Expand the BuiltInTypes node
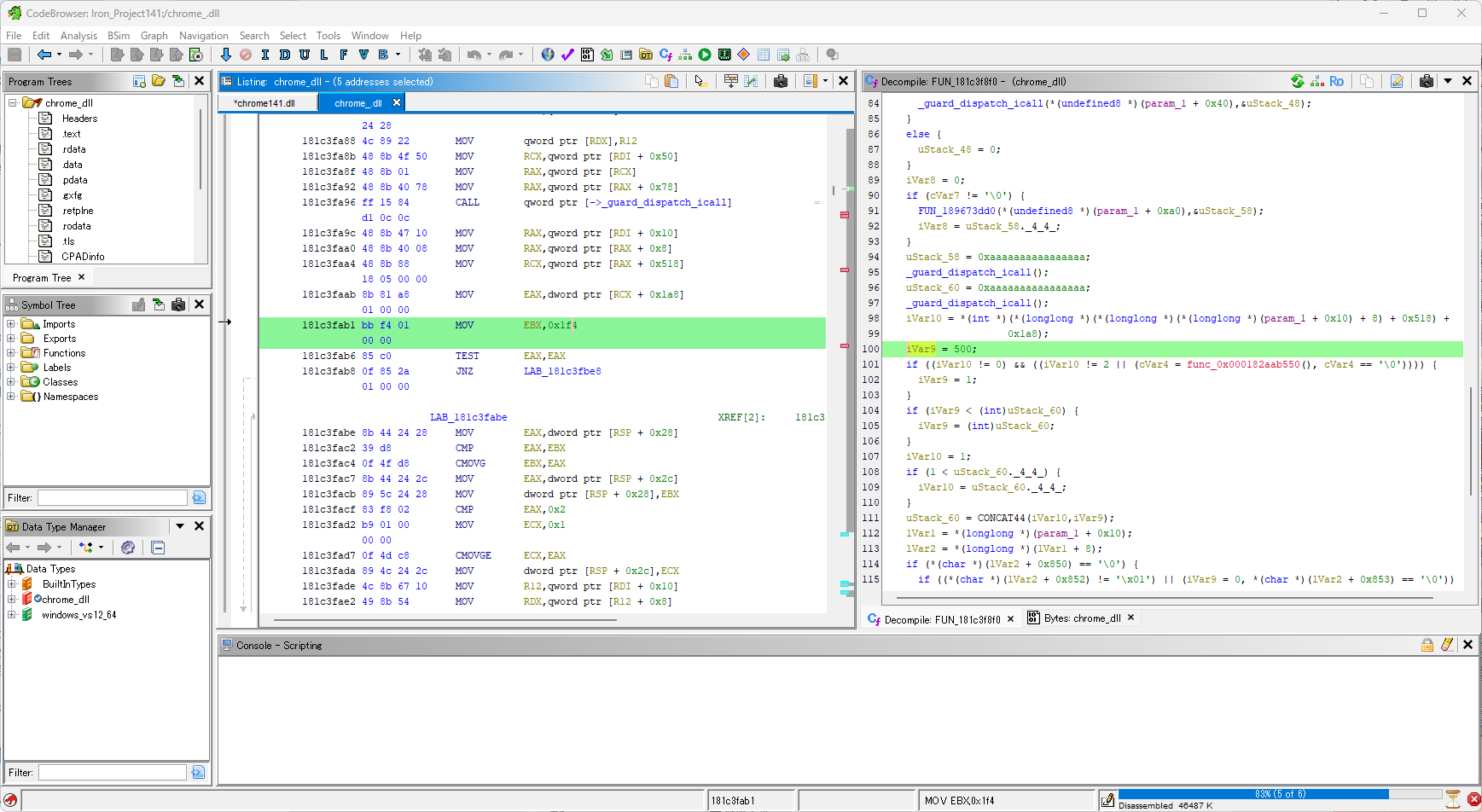1482x812 pixels. tap(11, 584)
